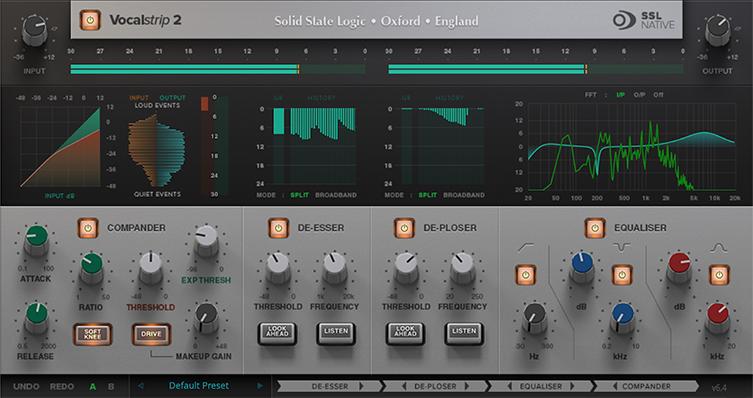Move Equaliser left in processing order
The image size is (753, 398).
pos(510,386)
